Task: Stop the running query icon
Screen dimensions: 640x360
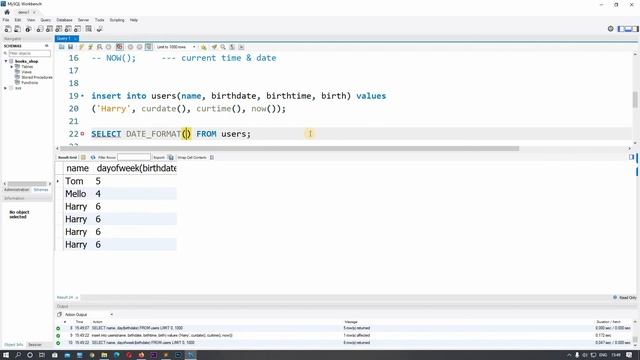Action: pos(109,47)
